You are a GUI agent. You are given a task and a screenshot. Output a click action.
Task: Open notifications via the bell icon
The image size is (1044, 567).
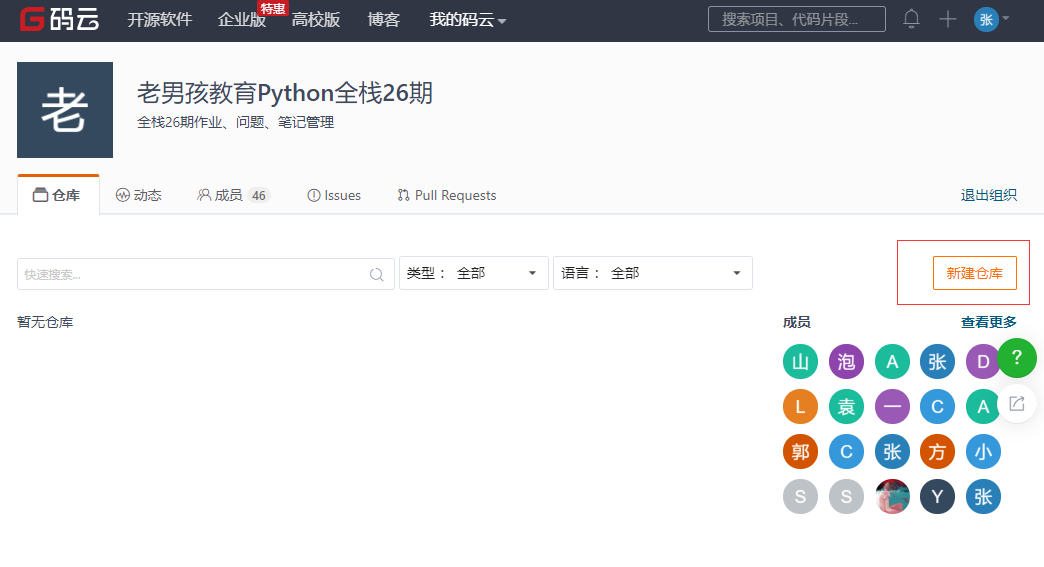912,19
